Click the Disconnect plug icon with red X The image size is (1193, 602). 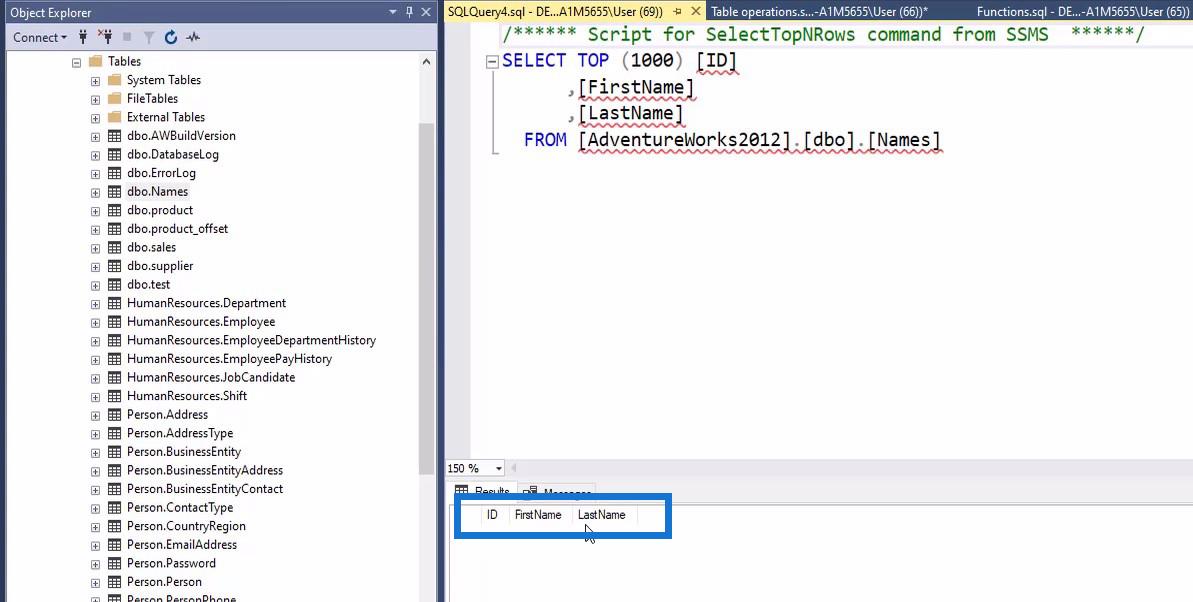(x=105, y=37)
